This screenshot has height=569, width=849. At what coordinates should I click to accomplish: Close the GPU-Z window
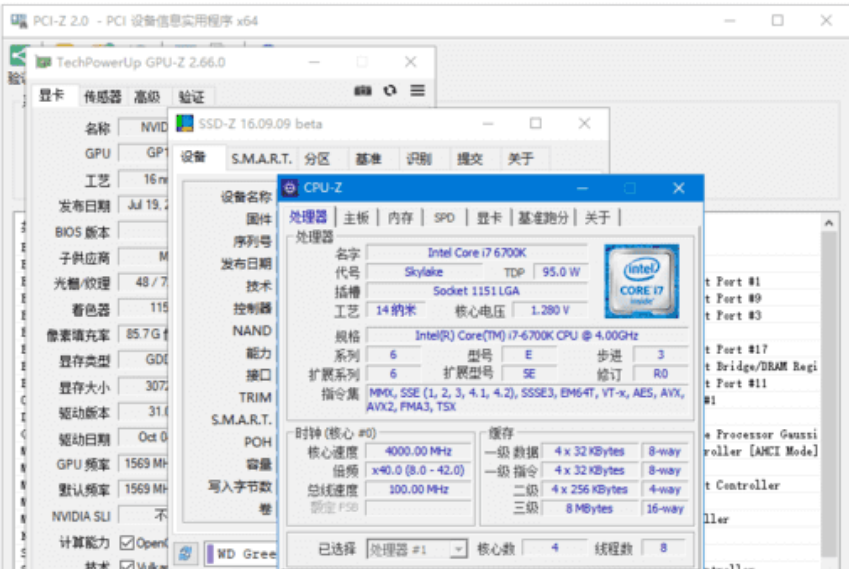tap(410, 62)
